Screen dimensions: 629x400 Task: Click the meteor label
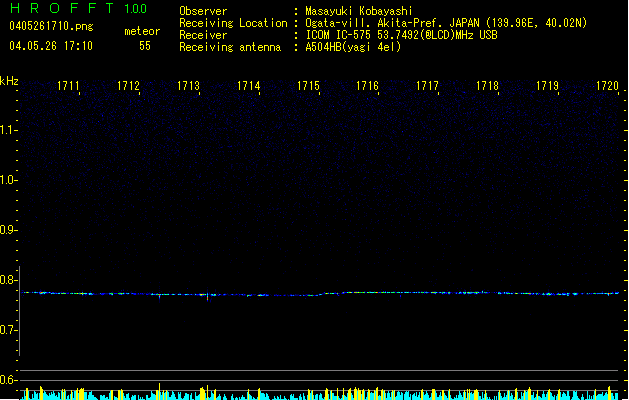(142, 31)
